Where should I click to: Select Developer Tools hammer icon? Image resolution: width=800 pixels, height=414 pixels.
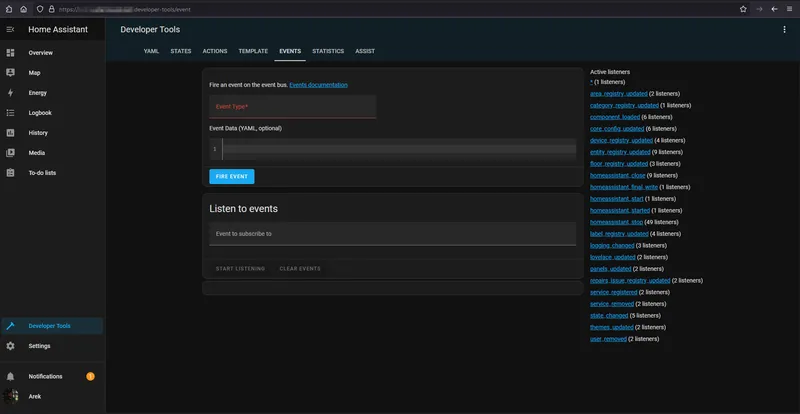[x=10, y=326]
